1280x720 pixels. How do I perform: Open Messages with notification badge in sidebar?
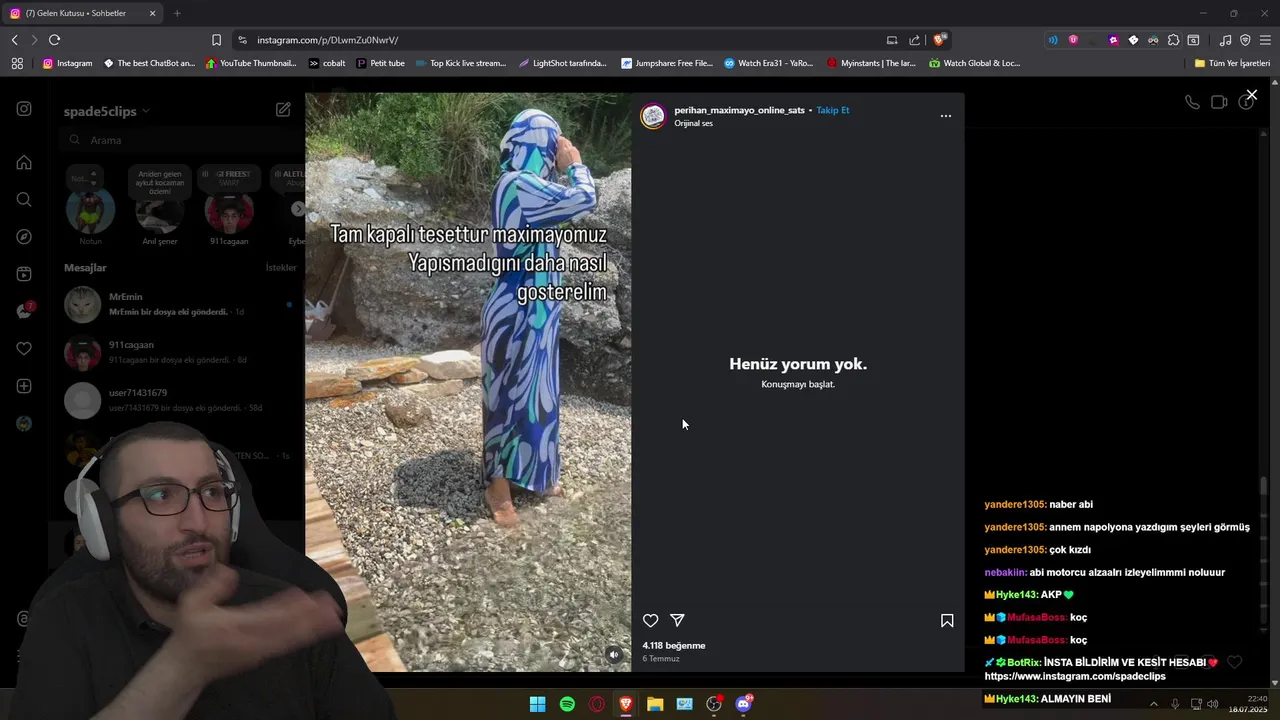(24, 311)
